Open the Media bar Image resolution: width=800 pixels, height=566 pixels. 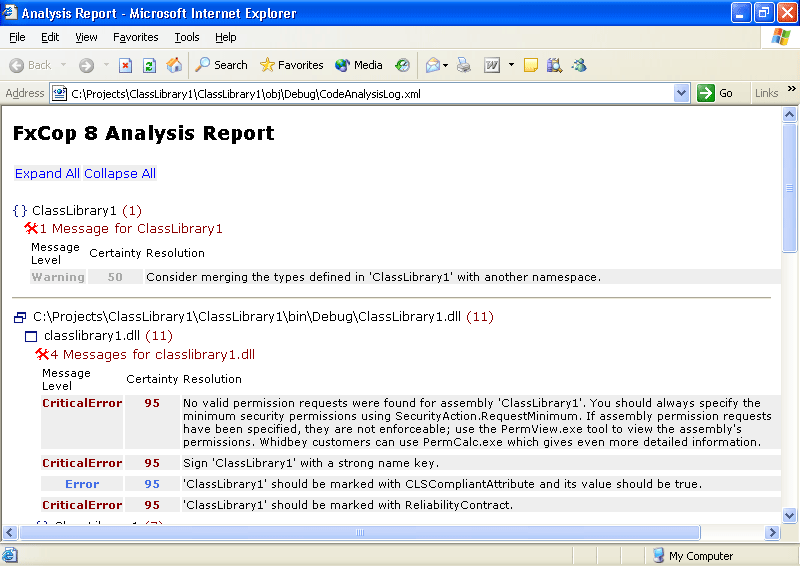pos(359,65)
